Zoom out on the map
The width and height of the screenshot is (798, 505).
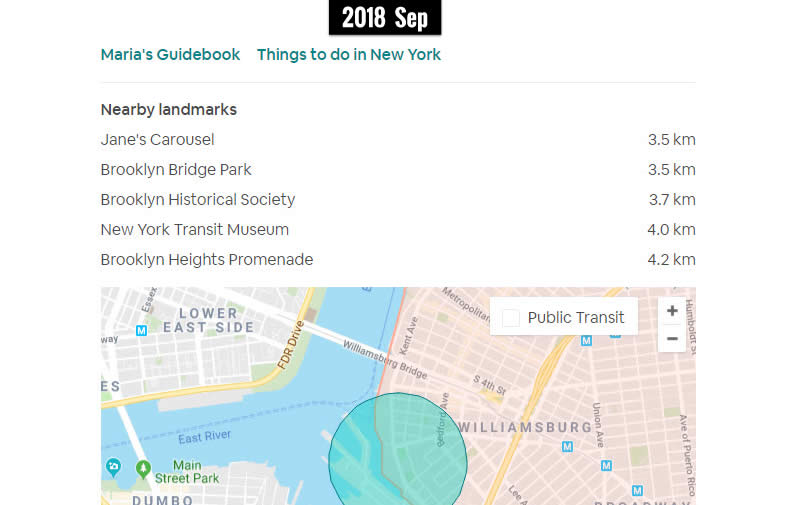672,339
